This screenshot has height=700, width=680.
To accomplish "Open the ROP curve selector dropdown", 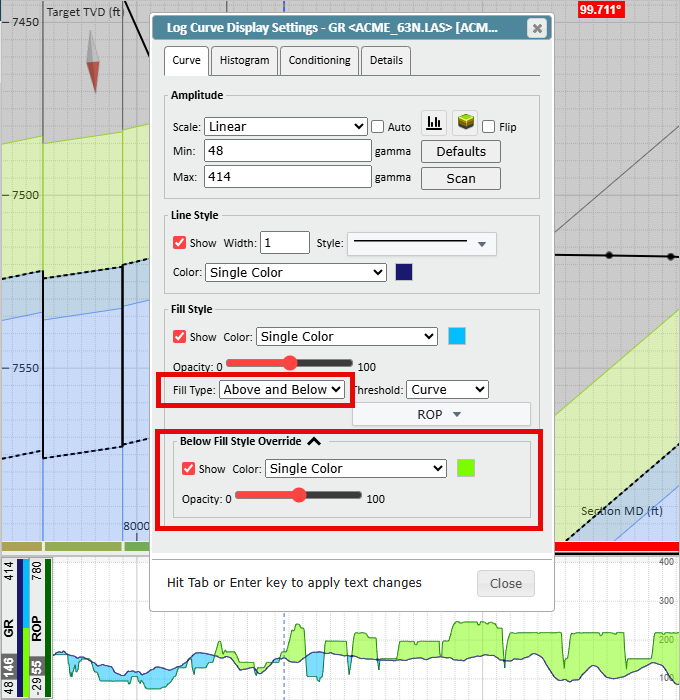I will pyautogui.click(x=441, y=415).
